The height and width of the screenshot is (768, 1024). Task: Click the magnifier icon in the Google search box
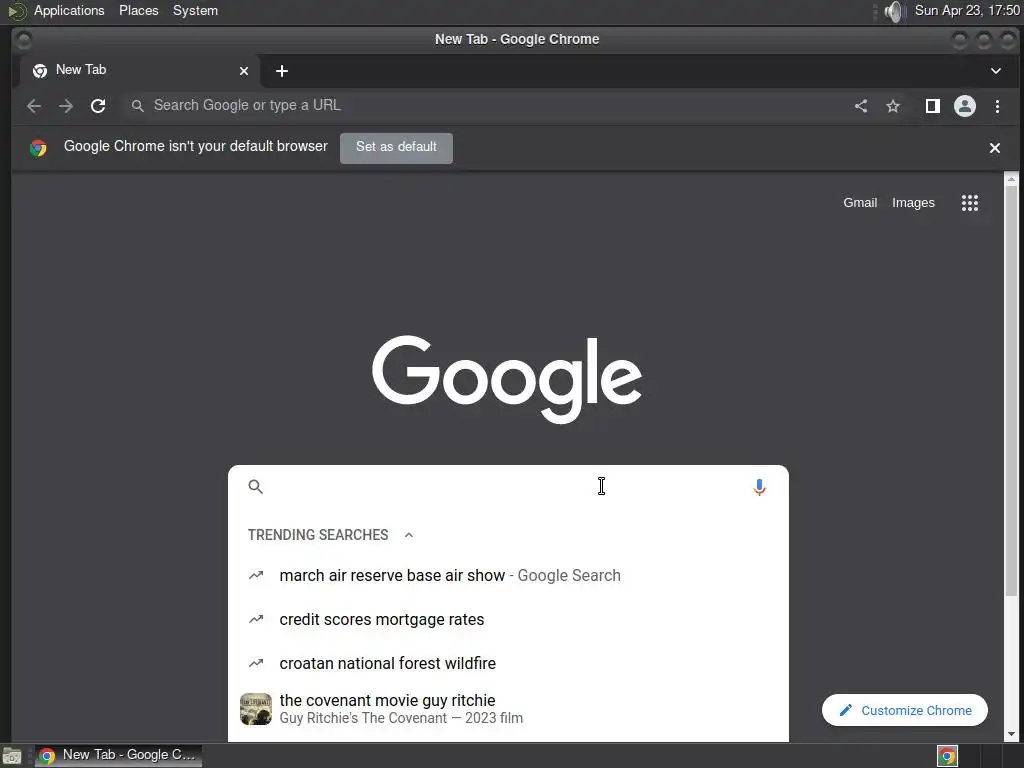(255, 487)
